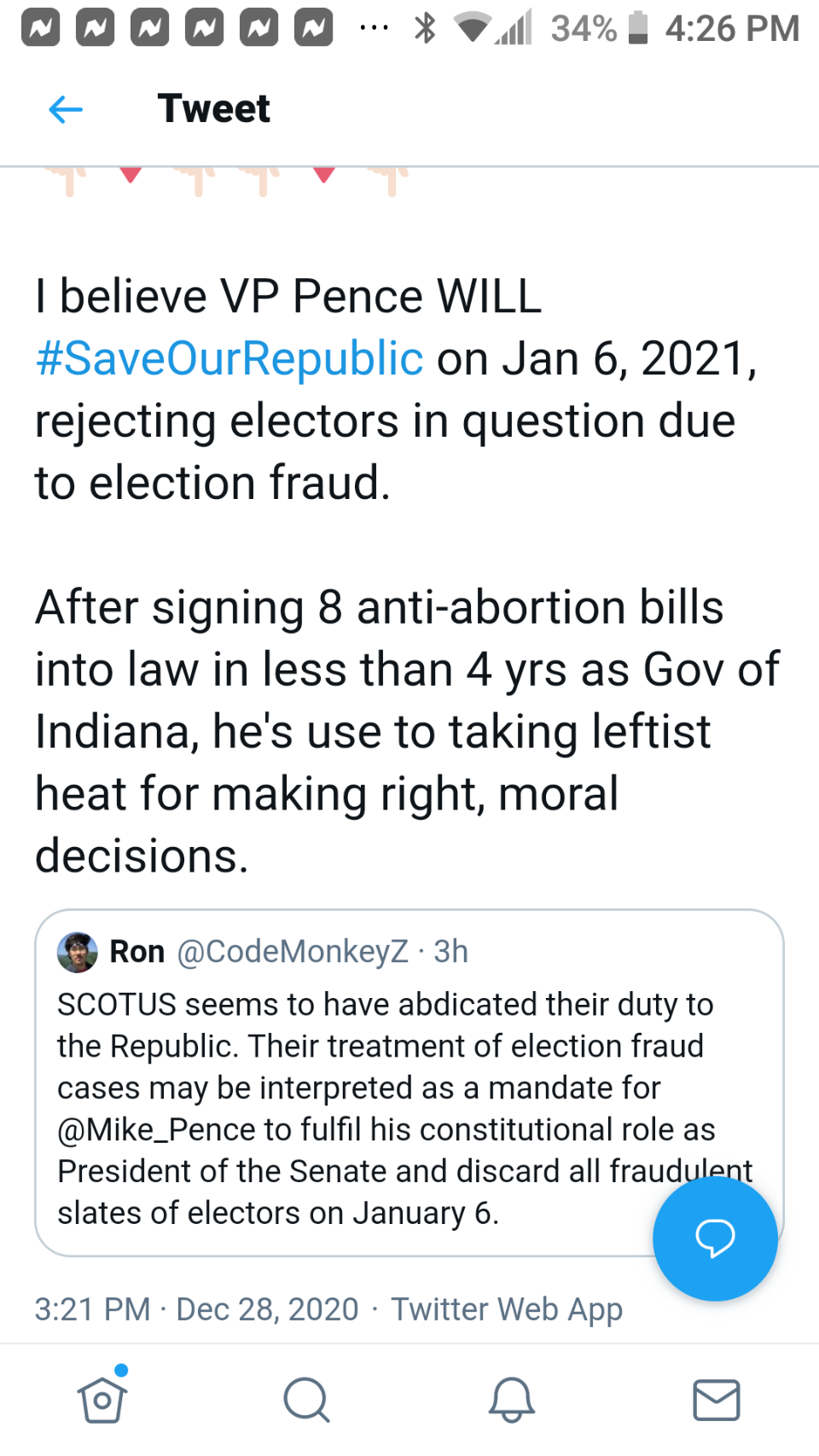This screenshot has height=1456, width=819.
Task: Tap the blue floating reply button
Action: (715, 1238)
